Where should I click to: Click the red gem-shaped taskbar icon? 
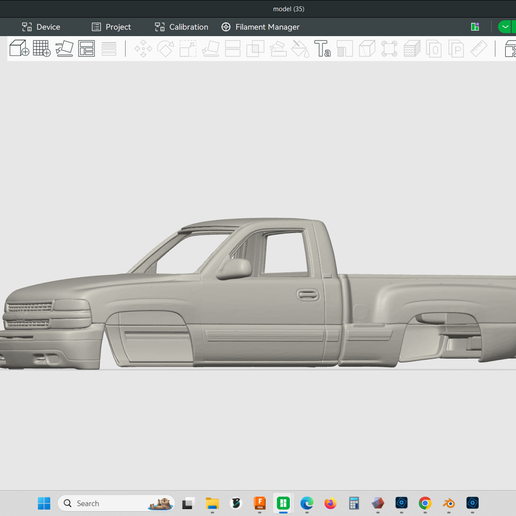click(378, 503)
